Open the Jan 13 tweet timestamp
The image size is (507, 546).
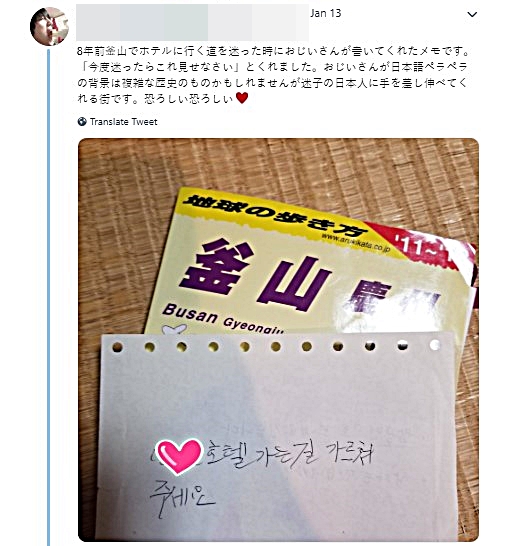pos(326,13)
